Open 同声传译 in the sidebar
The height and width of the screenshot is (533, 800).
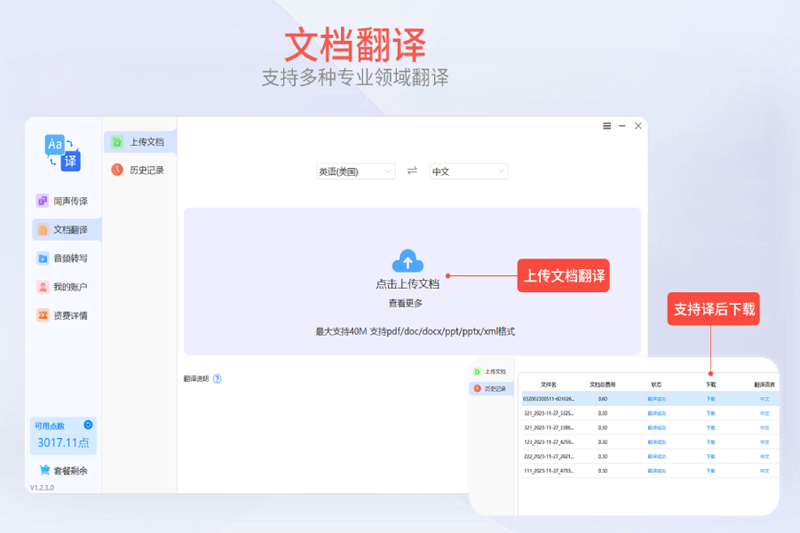(x=66, y=201)
